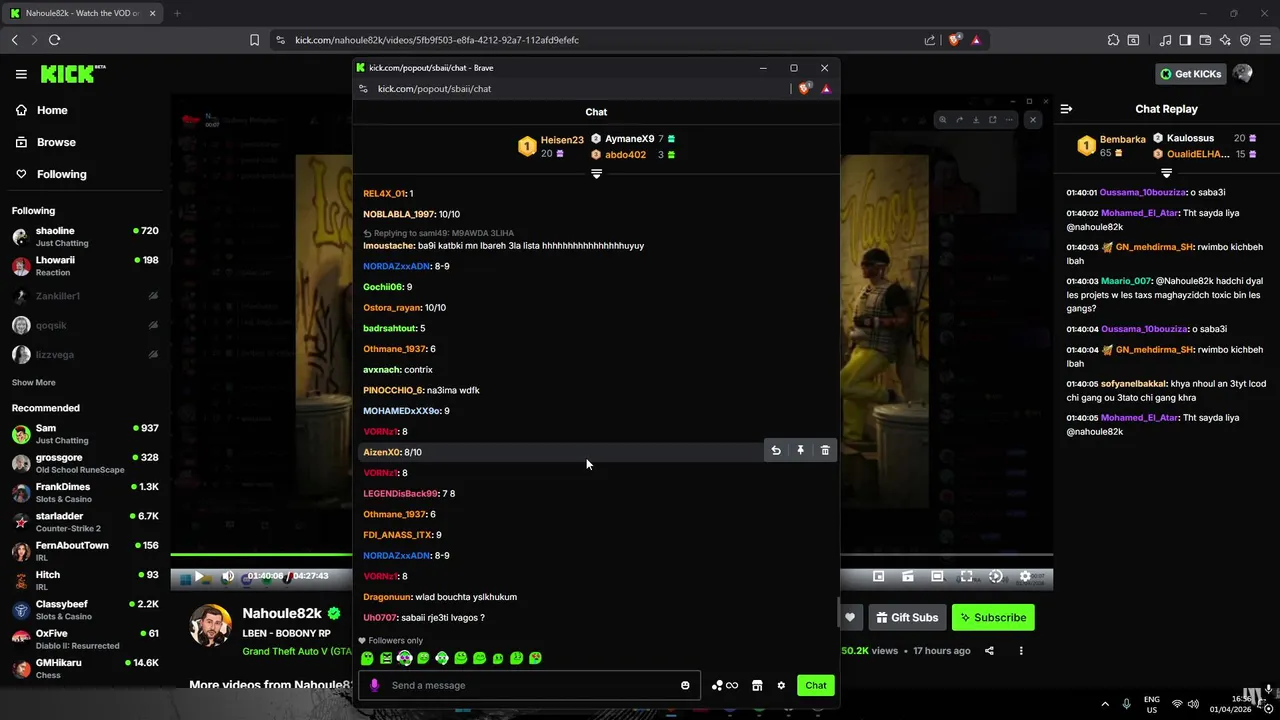Screen dimensions: 1280x720
Task: Open GMHikaru Chess channel
Action: 85,668
